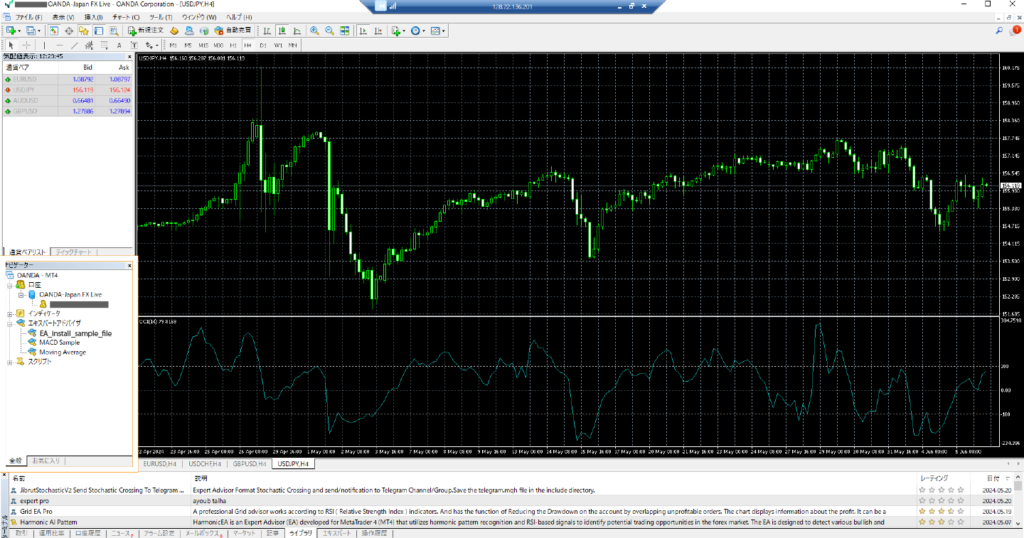Viewport: 1024px width, 538px height.
Task: Switch chart to W1 timeframe
Action: 278,45
